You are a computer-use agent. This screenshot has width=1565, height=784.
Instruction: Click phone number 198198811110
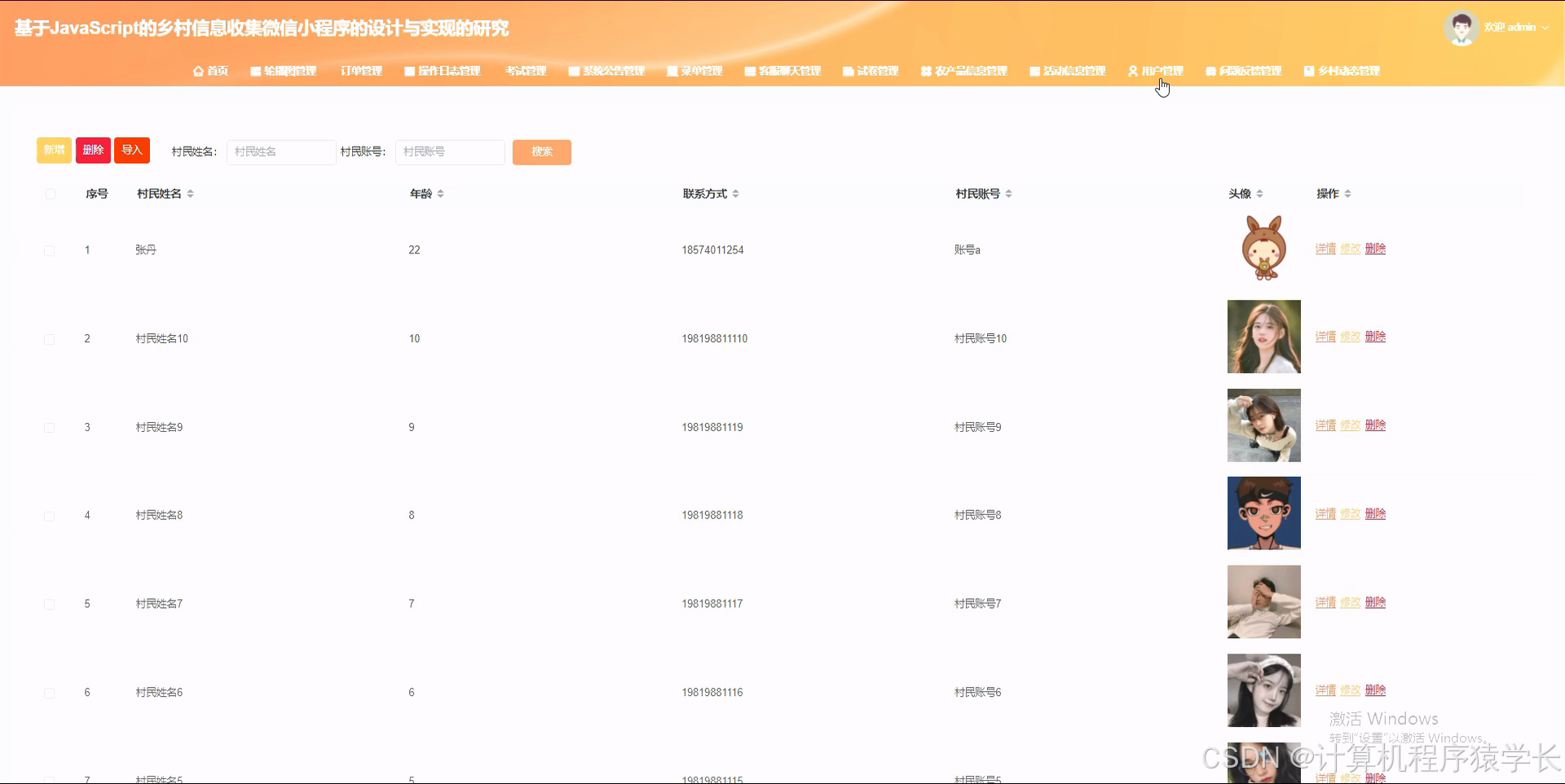[x=715, y=339]
